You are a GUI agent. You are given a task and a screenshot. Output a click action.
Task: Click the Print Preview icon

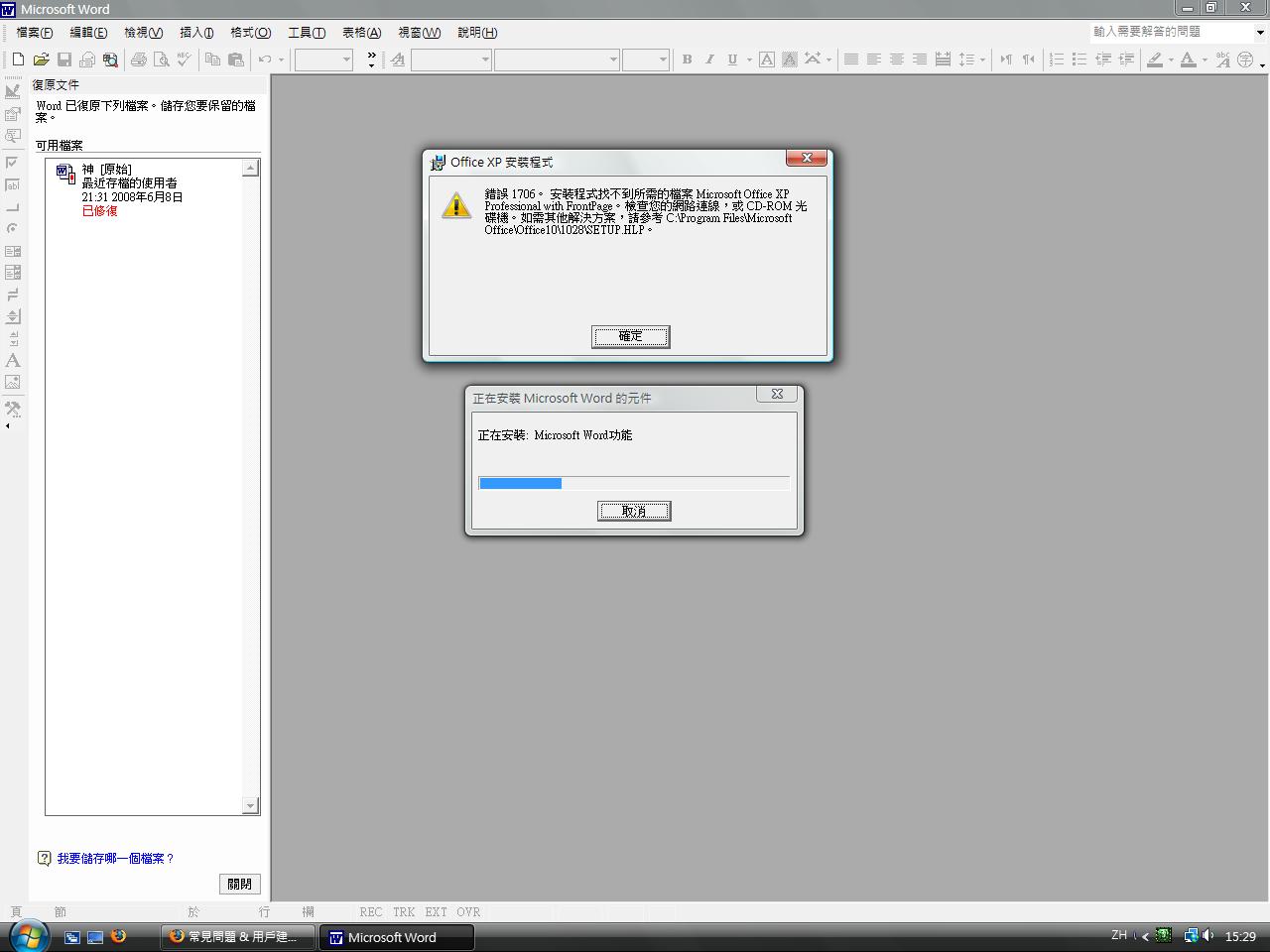(x=162, y=59)
